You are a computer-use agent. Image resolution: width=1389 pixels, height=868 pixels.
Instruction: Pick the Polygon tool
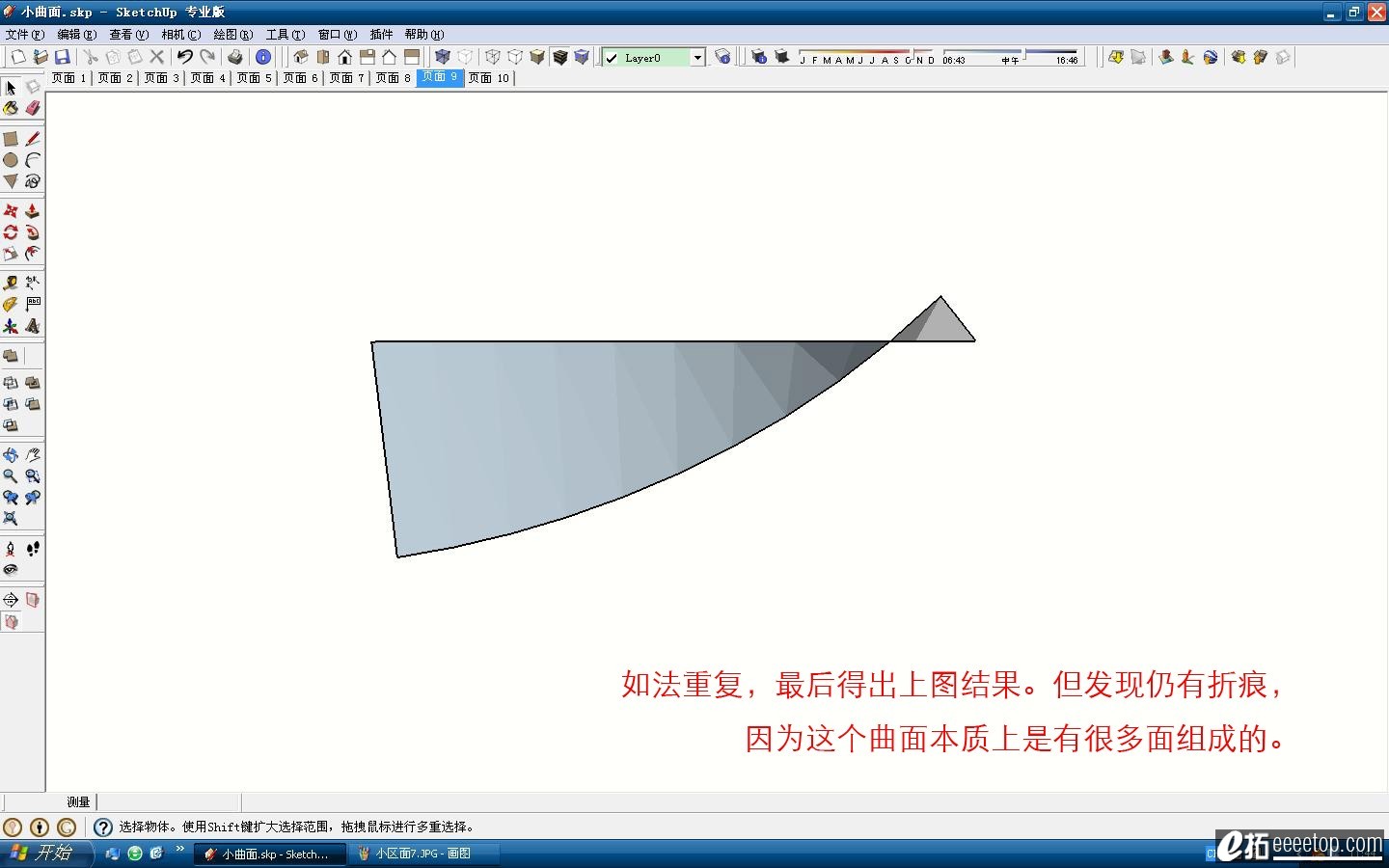pos(11,181)
